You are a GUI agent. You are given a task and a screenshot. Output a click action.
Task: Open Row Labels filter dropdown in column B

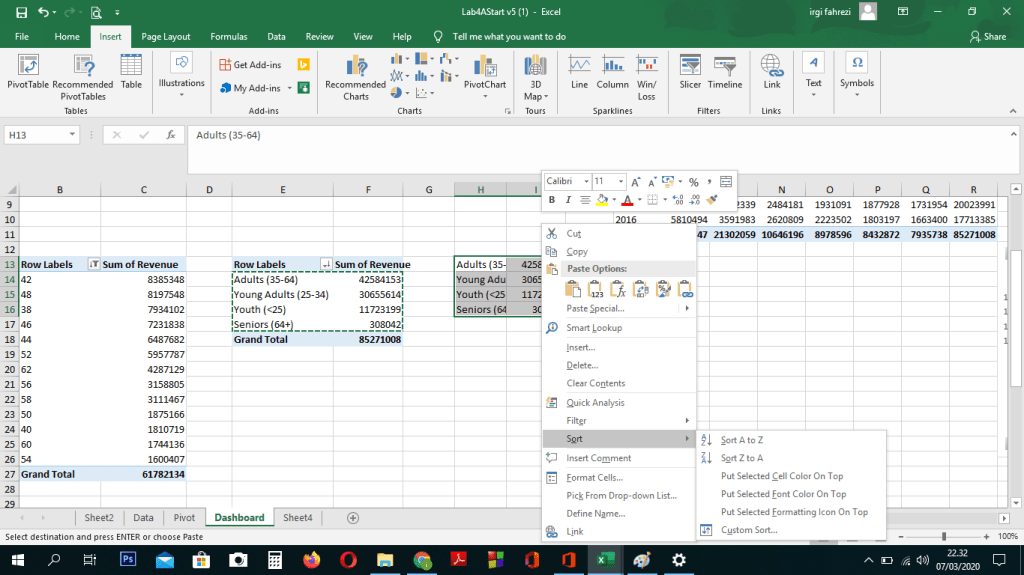point(93,265)
